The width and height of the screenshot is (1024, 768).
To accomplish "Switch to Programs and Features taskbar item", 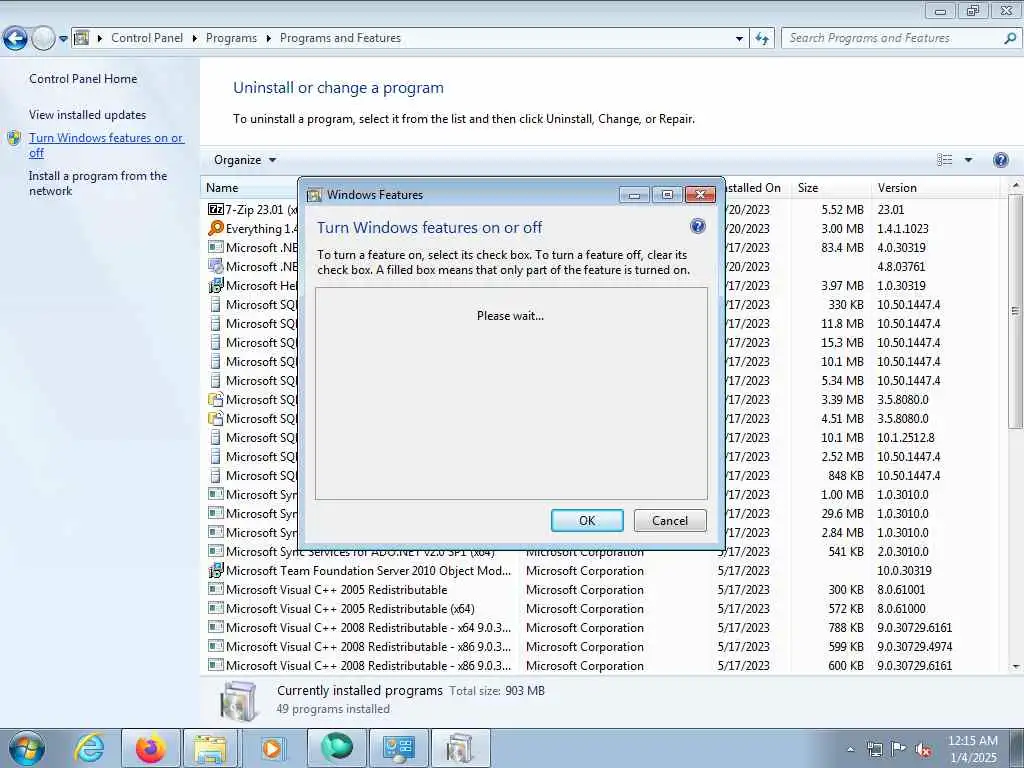I will pyautogui.click(x=460, y=748).
